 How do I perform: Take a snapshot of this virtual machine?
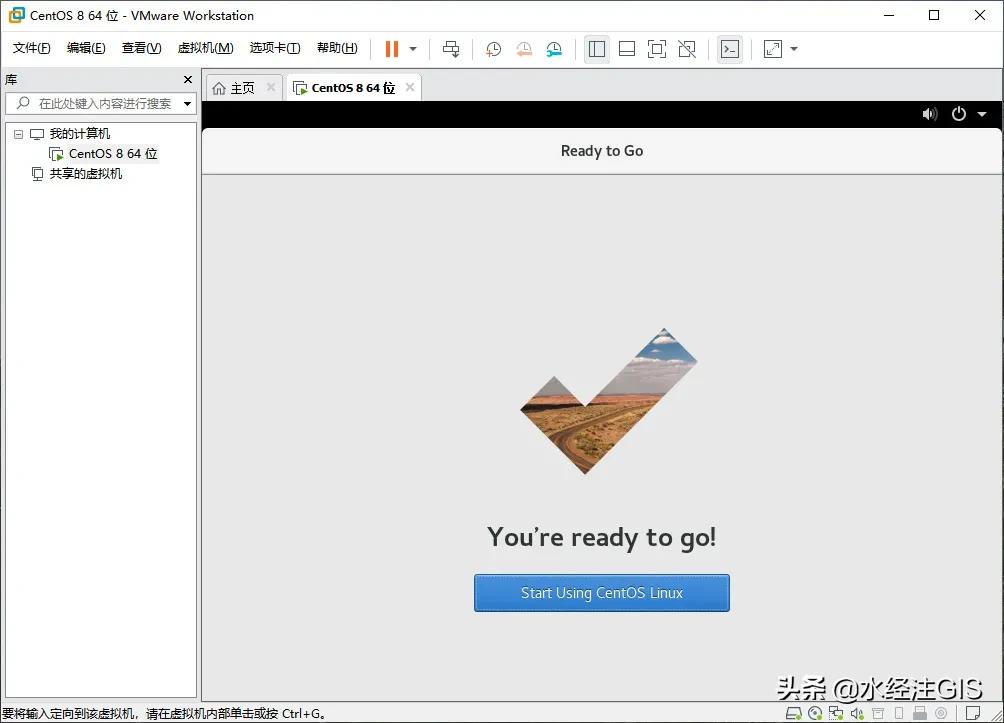(492, 48)
